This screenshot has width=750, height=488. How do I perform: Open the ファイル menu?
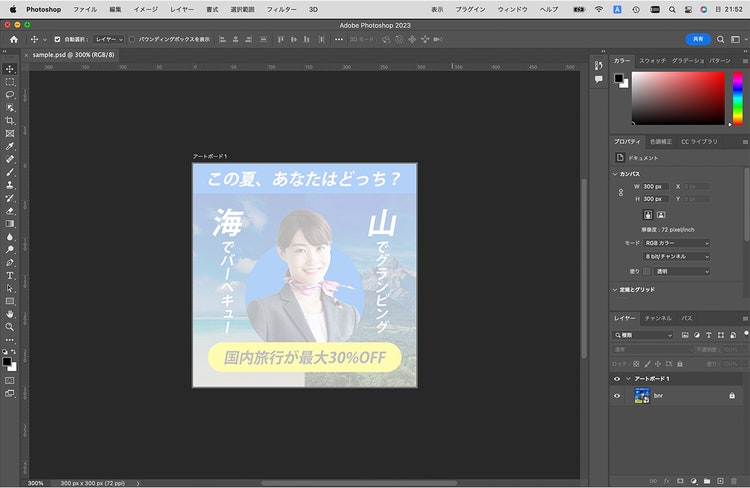(85, 9)
